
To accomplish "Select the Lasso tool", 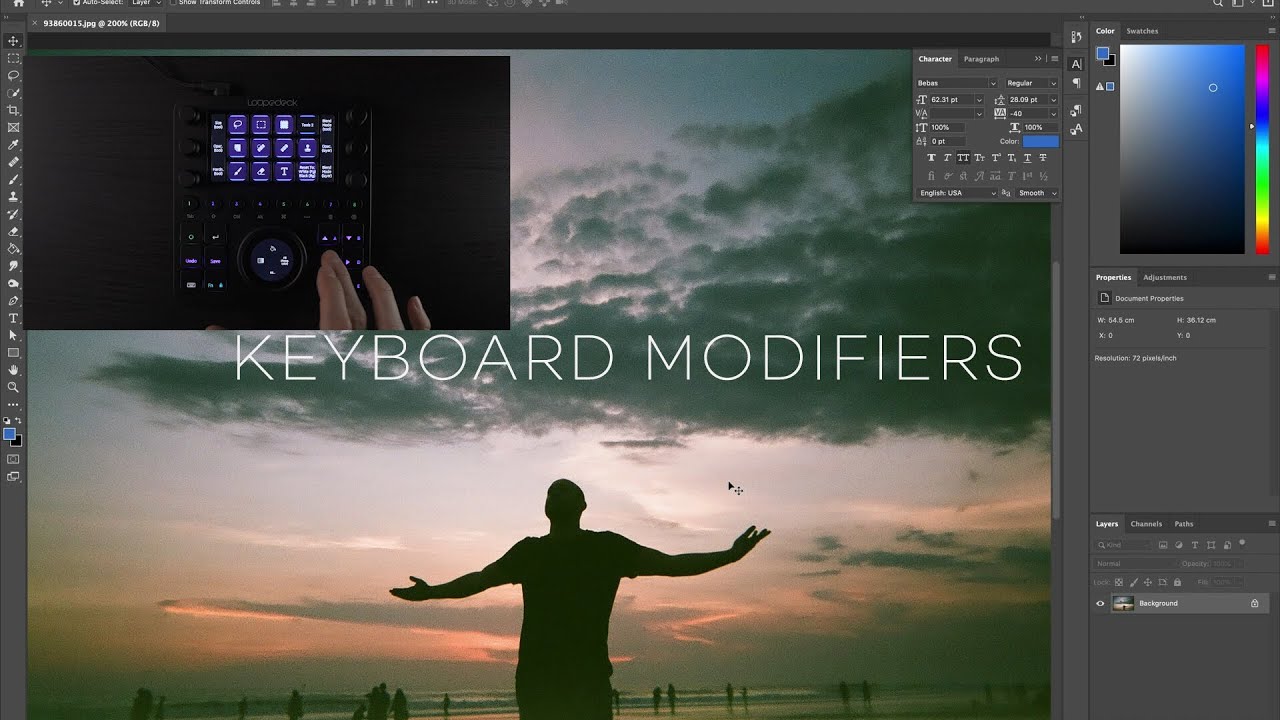I will tap(14, 75).
